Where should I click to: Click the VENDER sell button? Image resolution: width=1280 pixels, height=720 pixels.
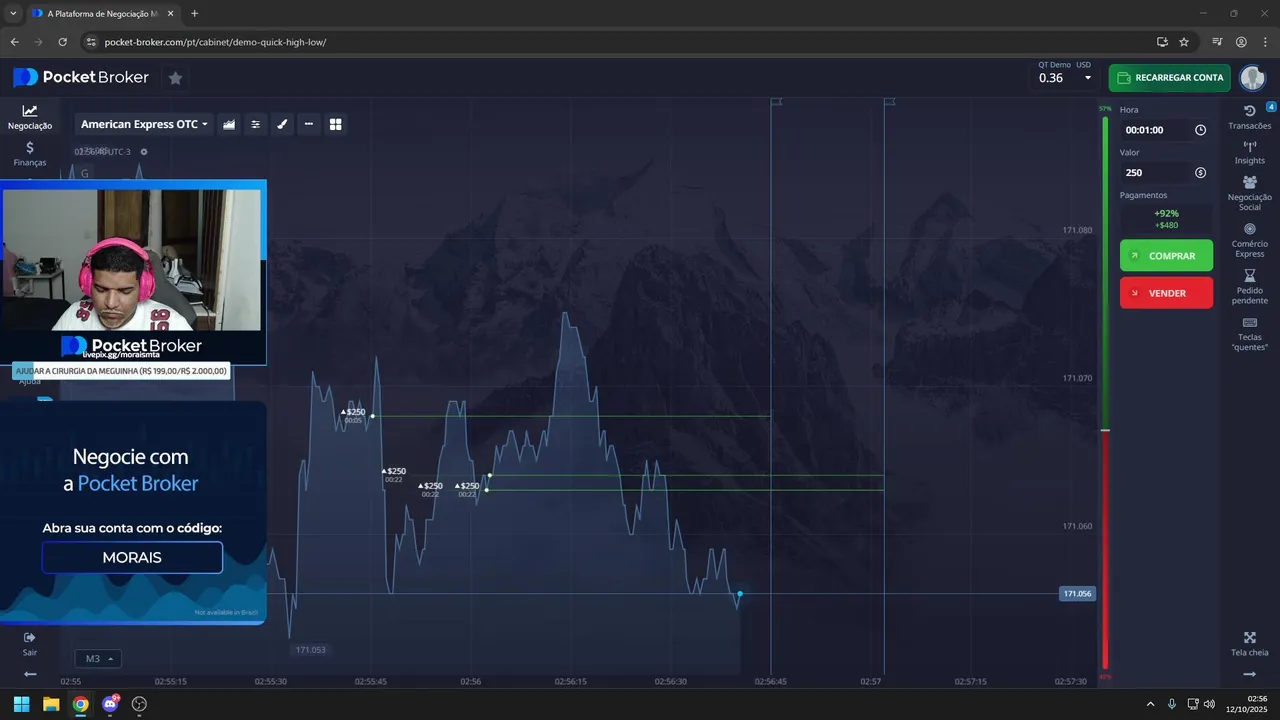1166,293
